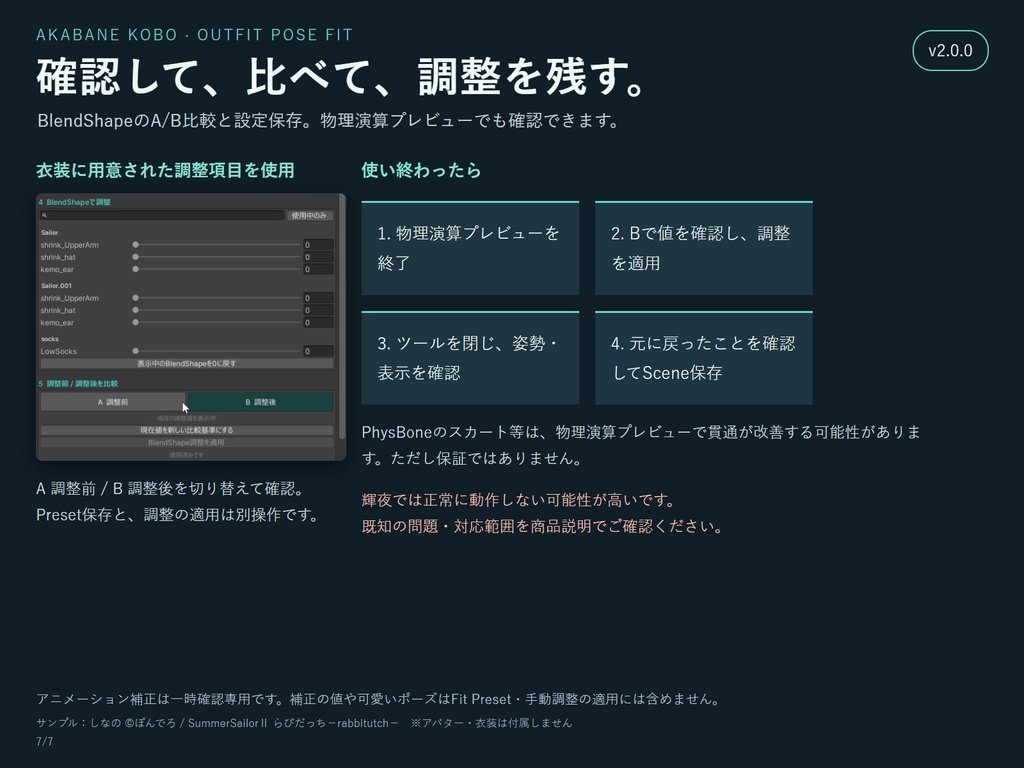Adjust the LowSocks slider
Viewport: 1024px width, 768px height.
[217, 351]
